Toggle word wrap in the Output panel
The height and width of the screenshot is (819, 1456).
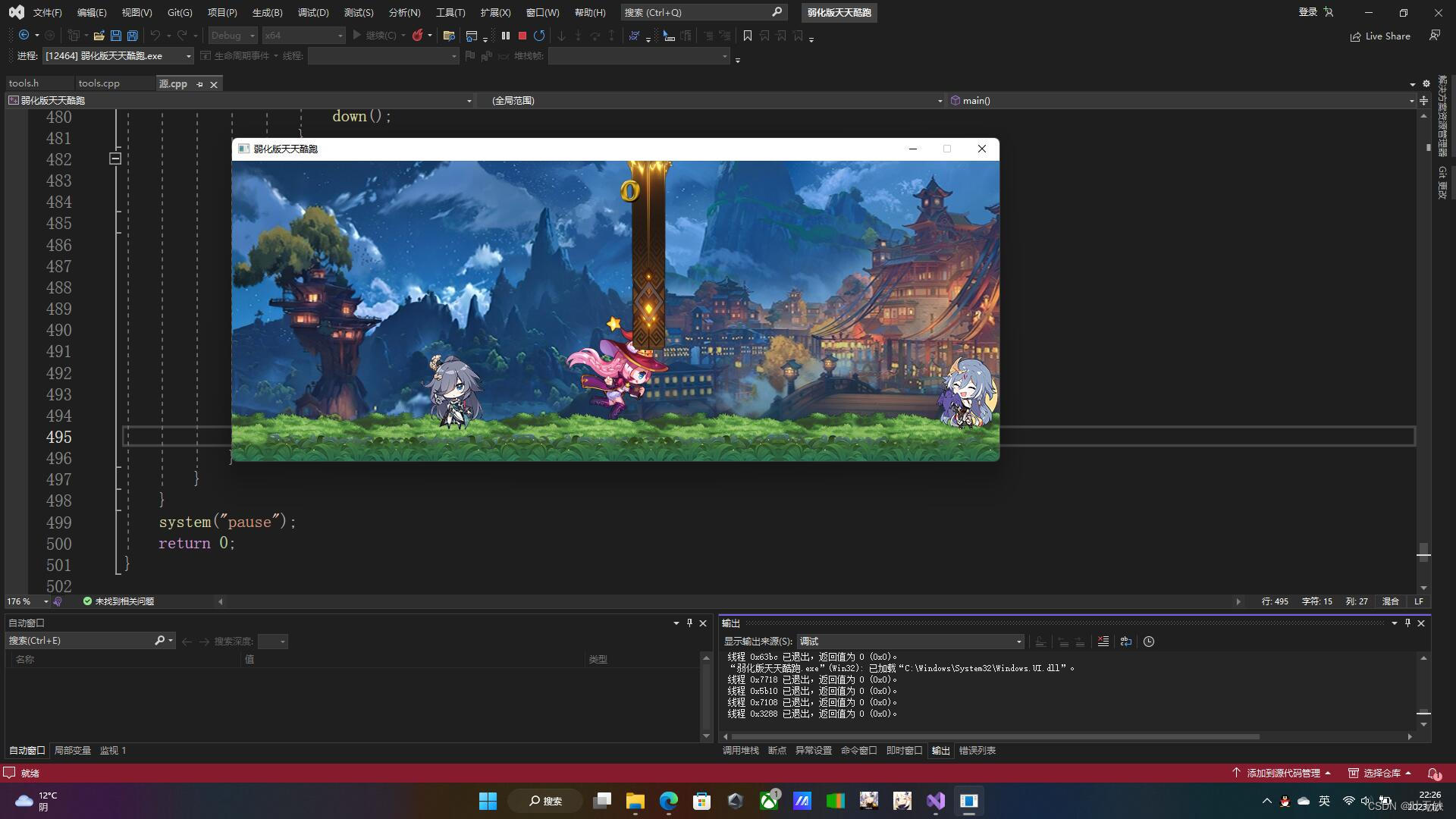1126,642
